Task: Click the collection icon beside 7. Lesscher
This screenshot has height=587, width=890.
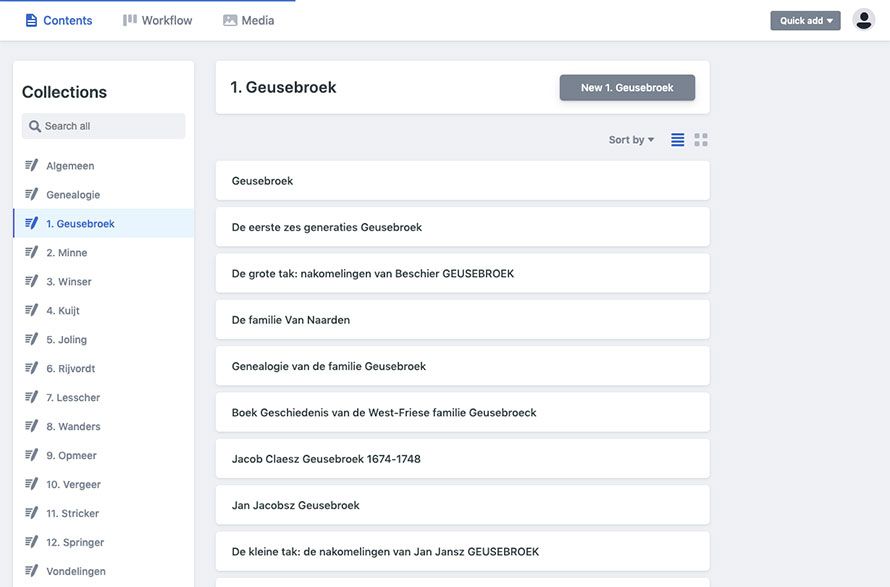Action: [x=31, y=397]
